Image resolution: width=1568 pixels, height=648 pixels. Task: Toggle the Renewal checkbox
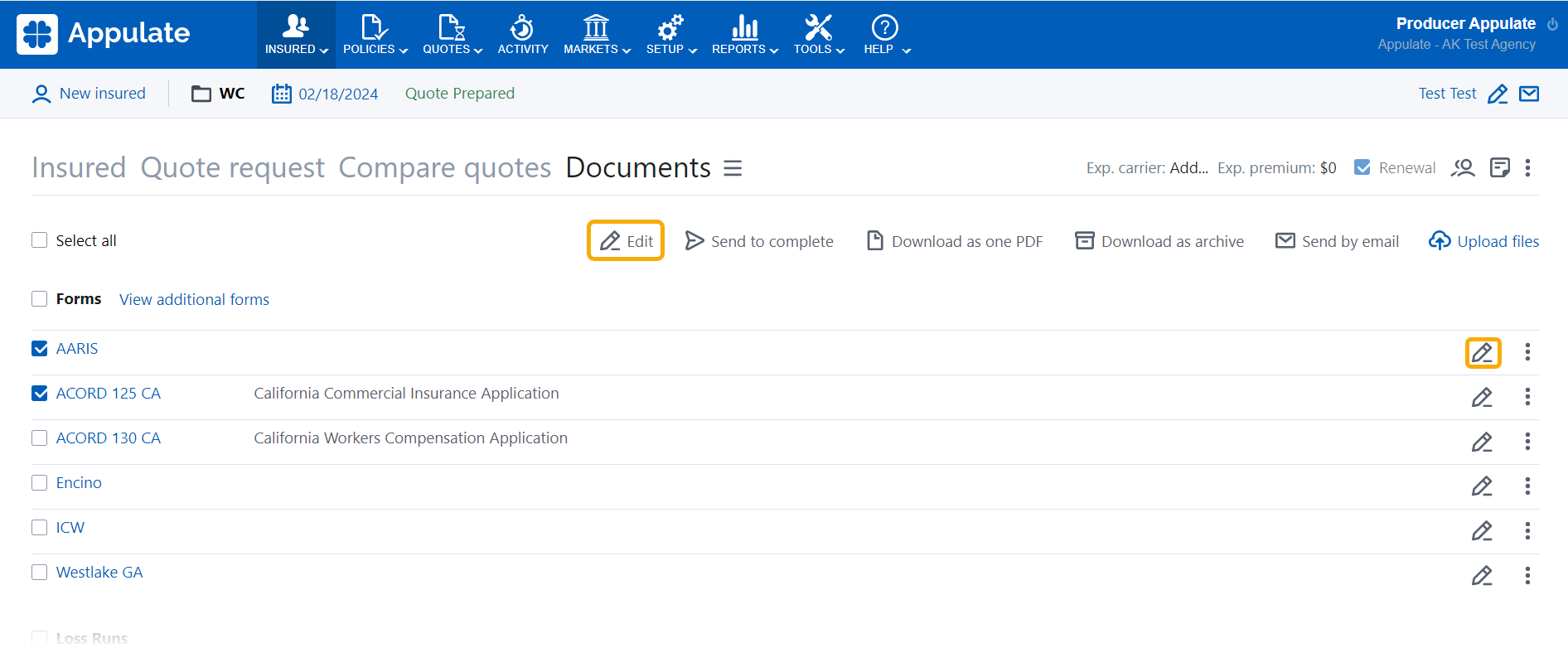1362,167
